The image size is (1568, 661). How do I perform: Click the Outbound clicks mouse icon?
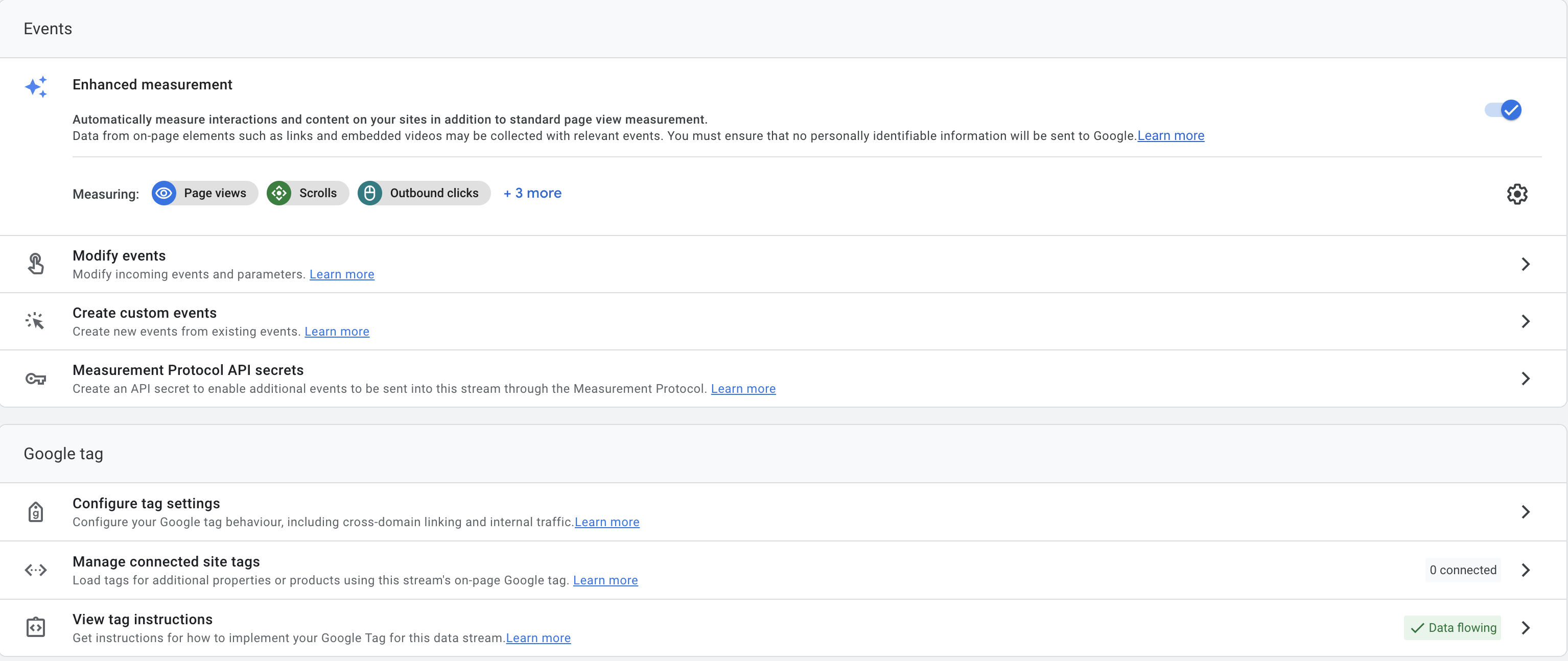click(369, 193)
